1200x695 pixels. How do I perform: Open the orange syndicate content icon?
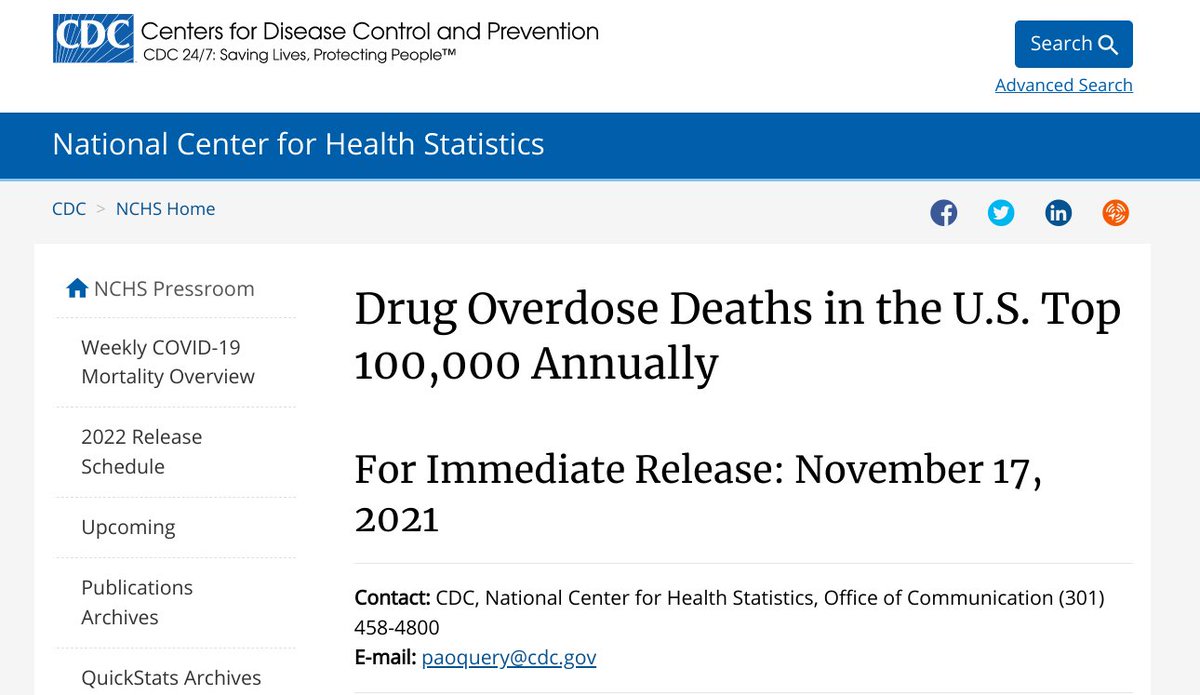(1116, 212)
